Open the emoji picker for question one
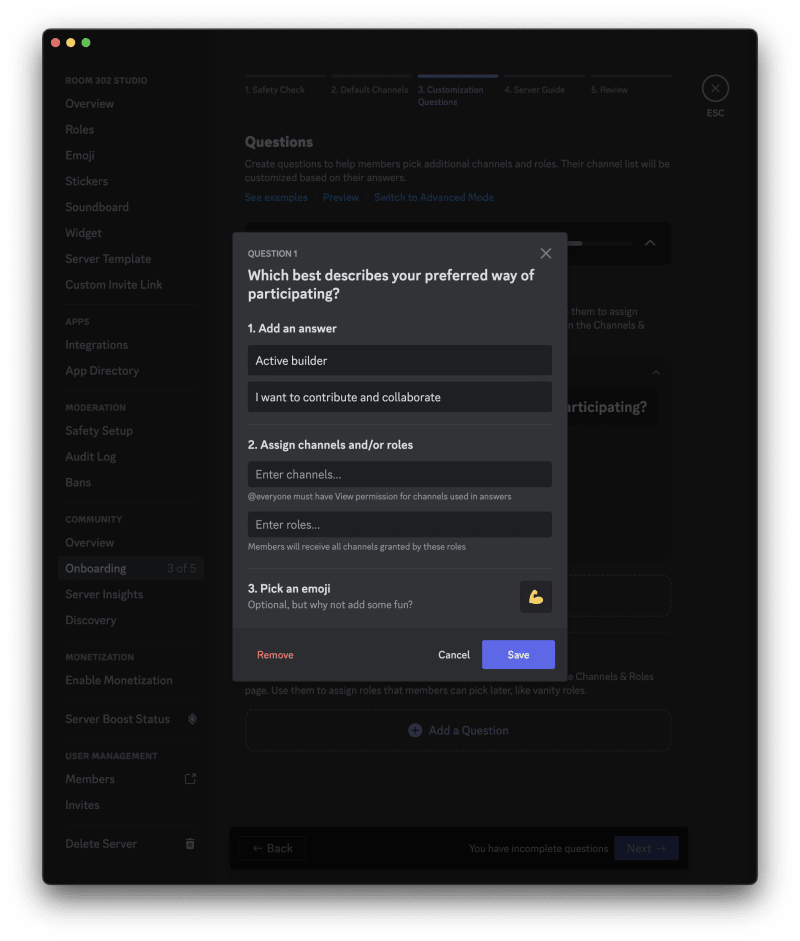800x941 pixels. point(535,596)
